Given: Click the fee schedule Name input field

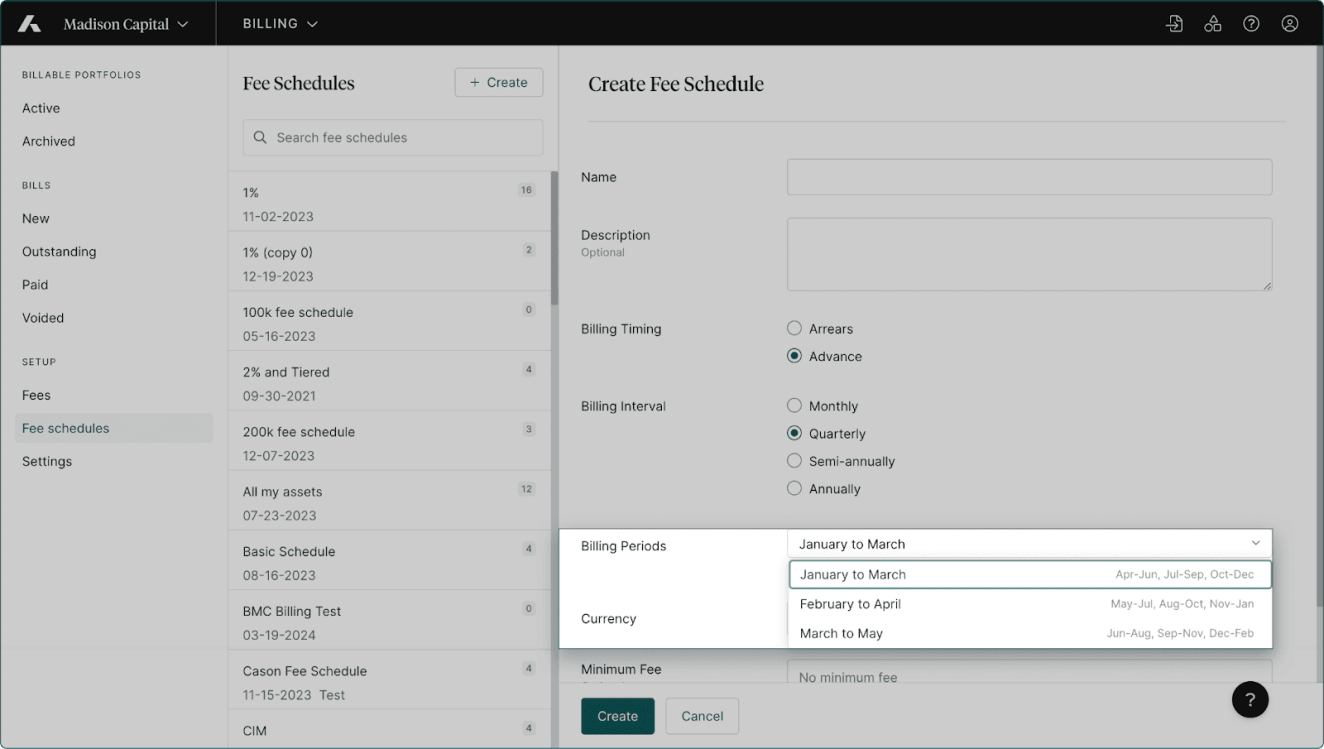Looking at the screenshot, I should coord(1029,177).
